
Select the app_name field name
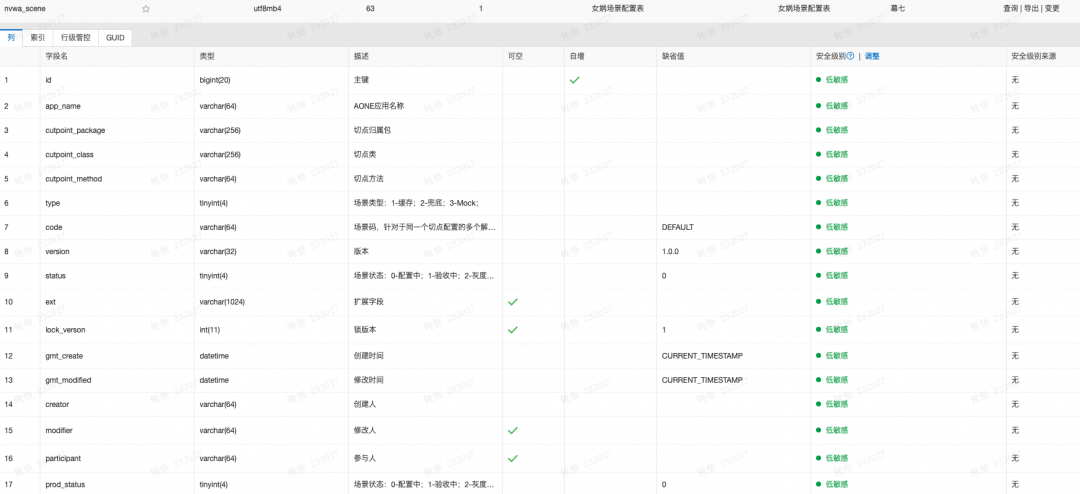64,105
